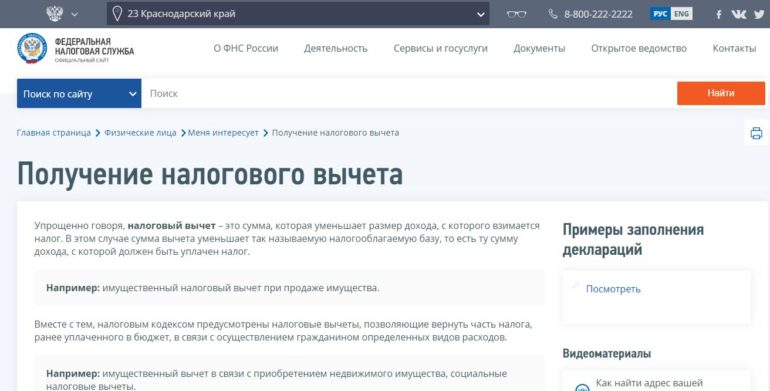
Task: Open the Открытое ведомство menu
Action: pos(639,48)
